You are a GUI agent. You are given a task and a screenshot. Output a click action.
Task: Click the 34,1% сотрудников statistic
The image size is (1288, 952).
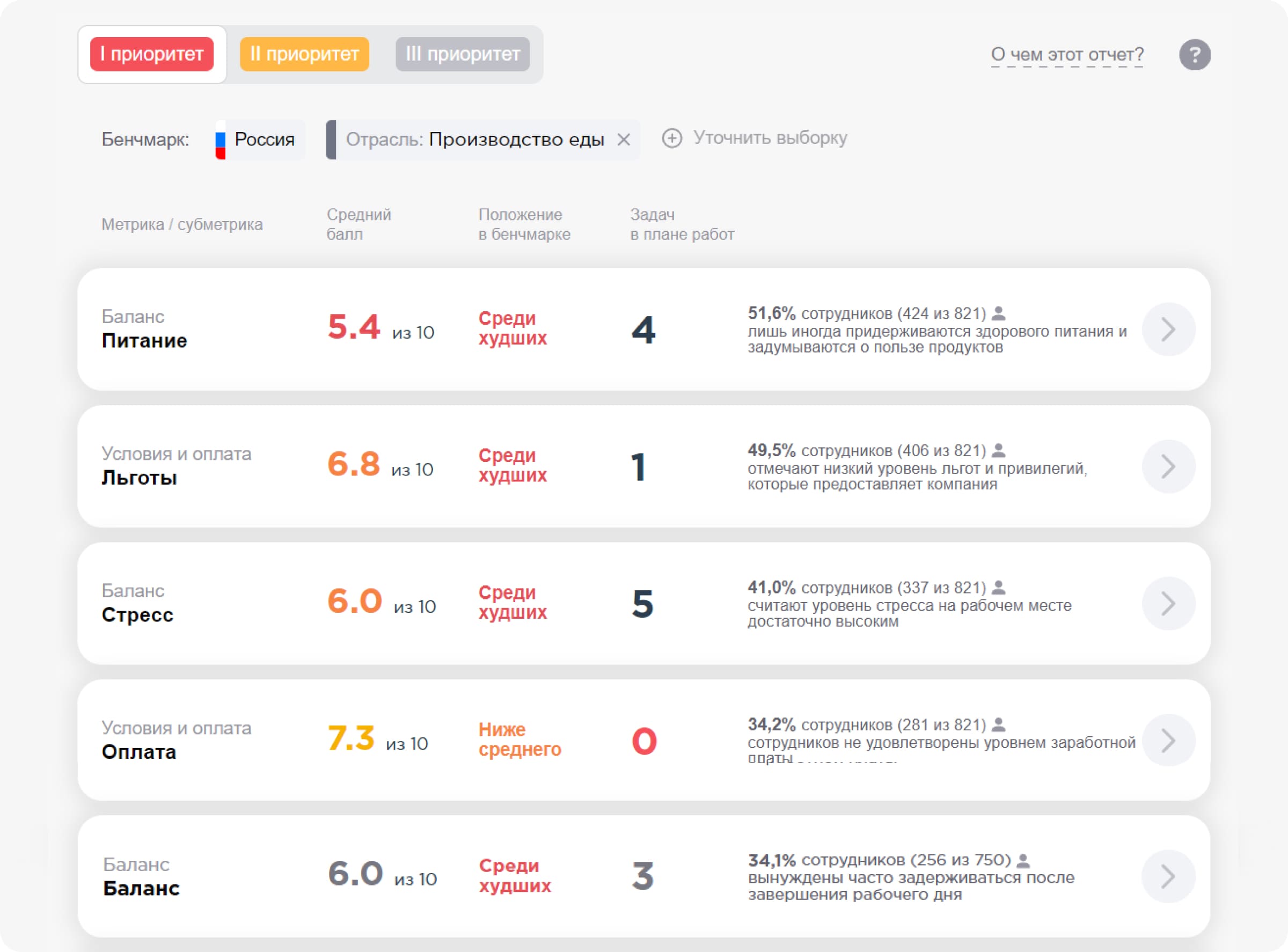click(x=880, y=860)
